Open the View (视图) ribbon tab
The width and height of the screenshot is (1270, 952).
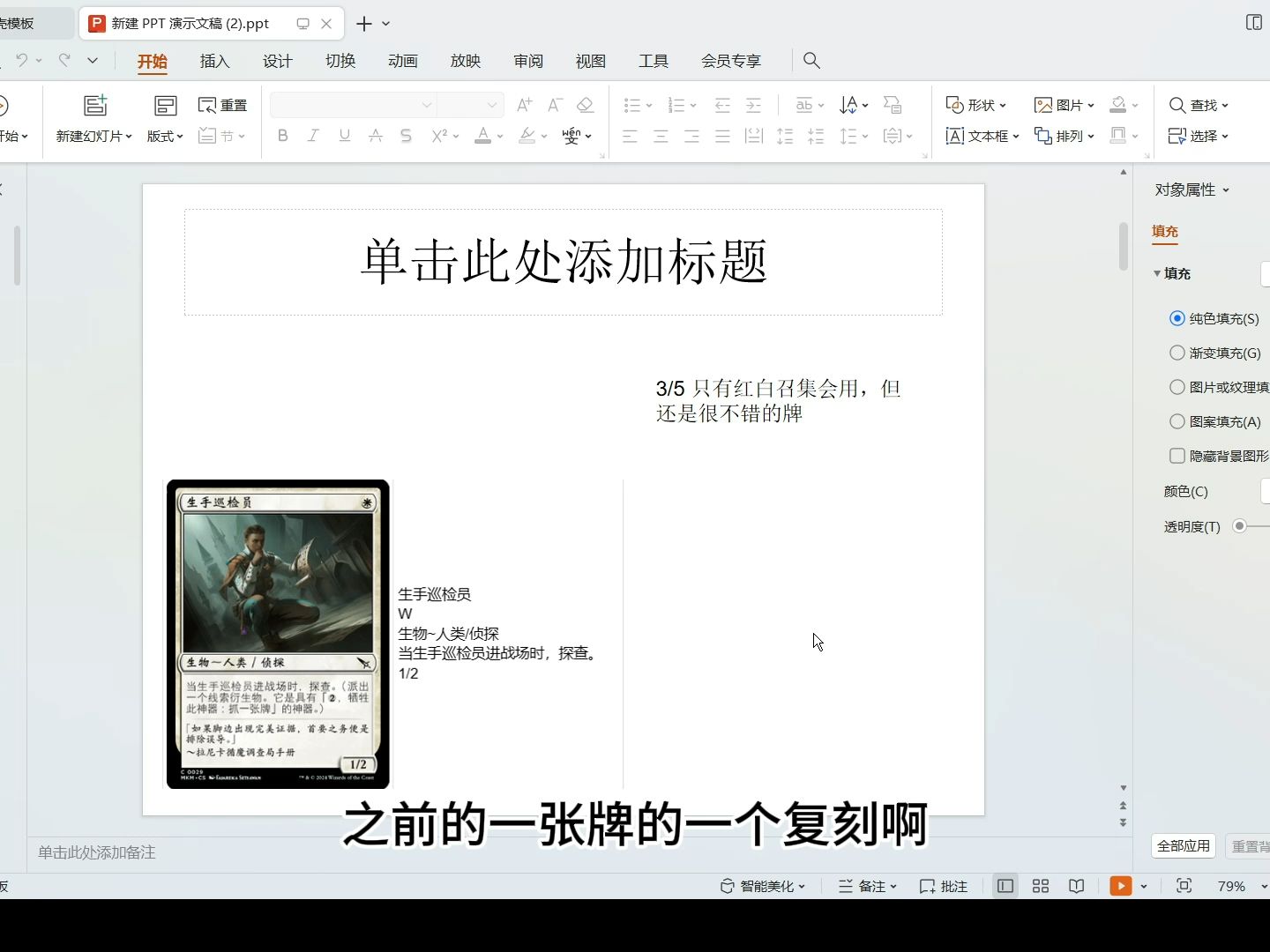[591, 61]
